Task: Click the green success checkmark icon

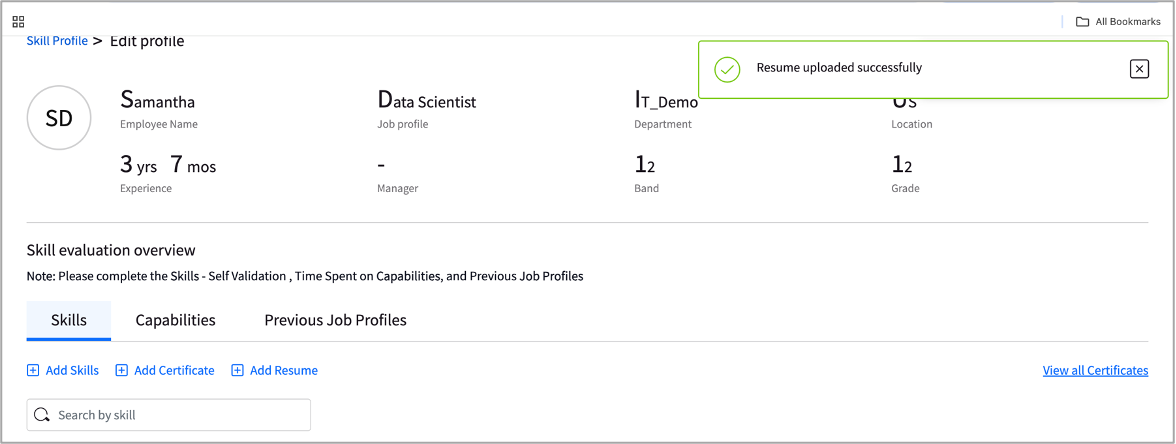Action: (x=727, y=69)
